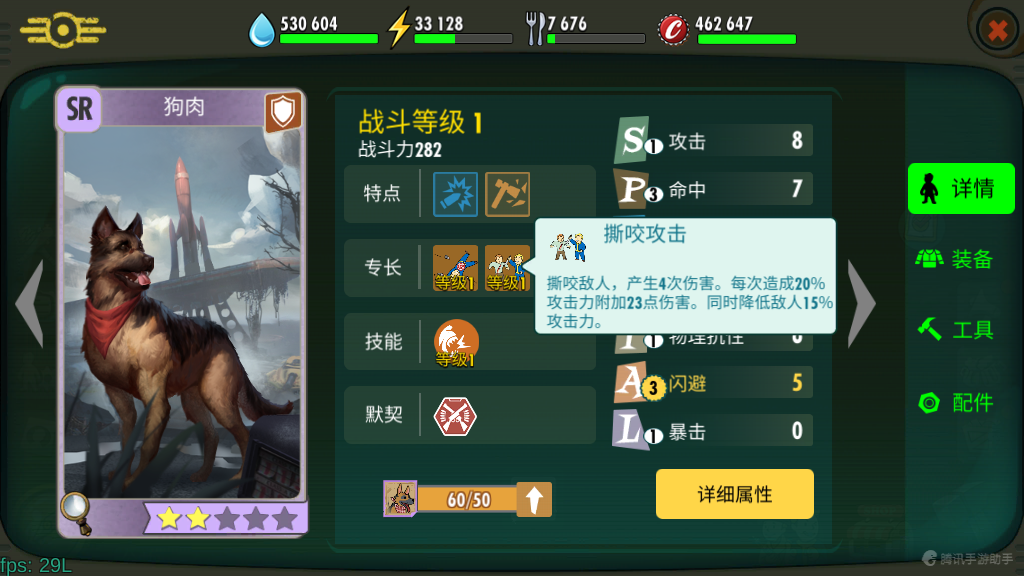Click the blue explosion trait icon

pos(455,194)
